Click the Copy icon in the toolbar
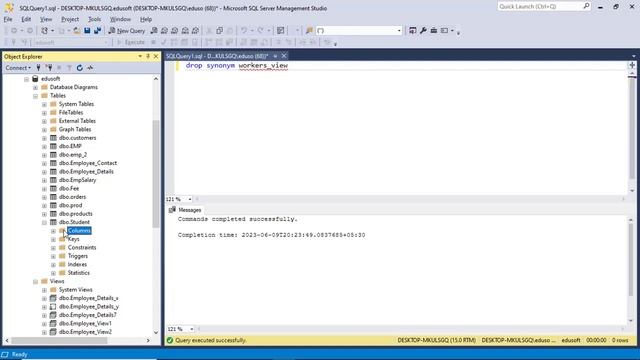This screenshot has width=640, height=360. [219, 31]
